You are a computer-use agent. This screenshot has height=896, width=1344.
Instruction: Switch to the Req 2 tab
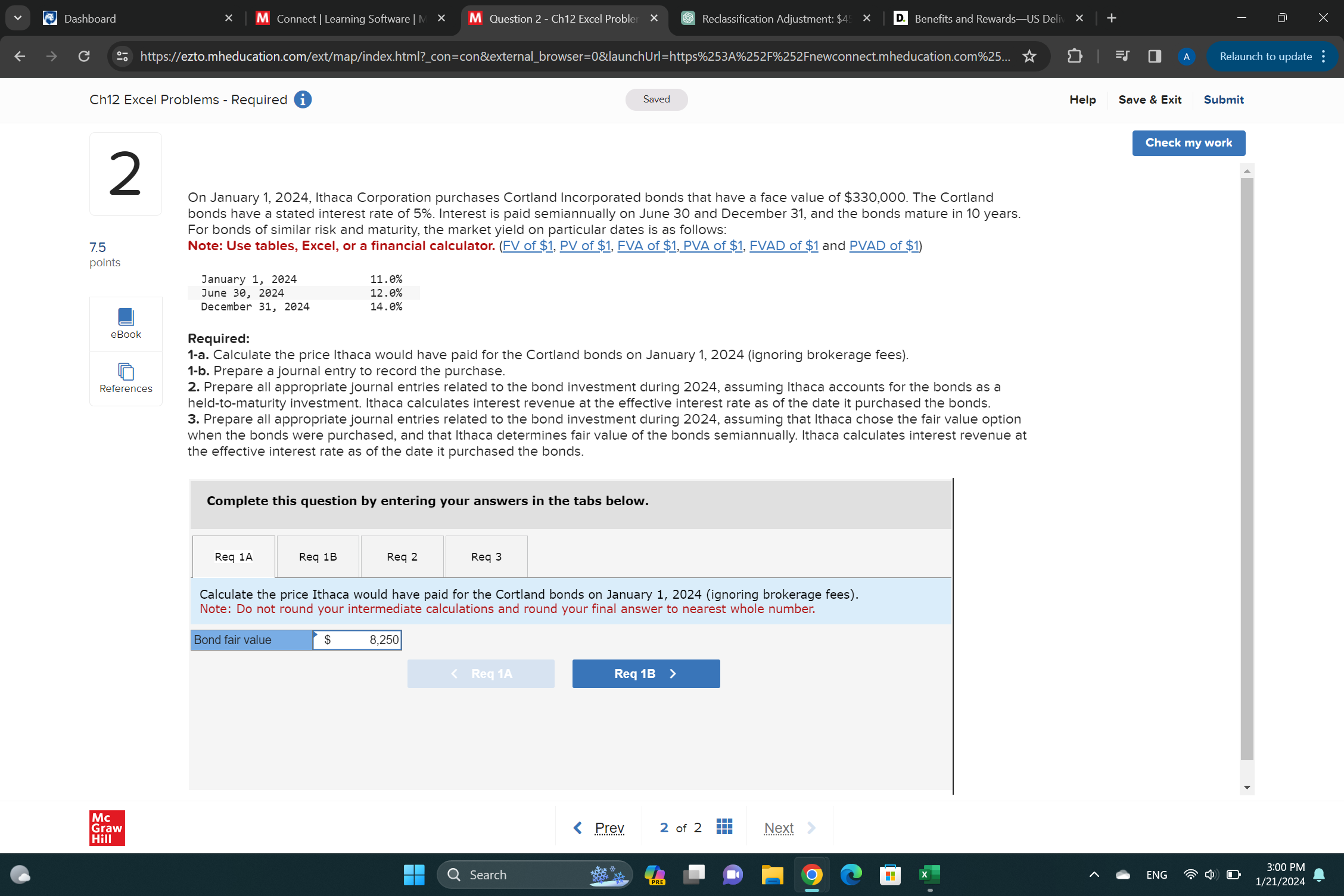point(402,556)
